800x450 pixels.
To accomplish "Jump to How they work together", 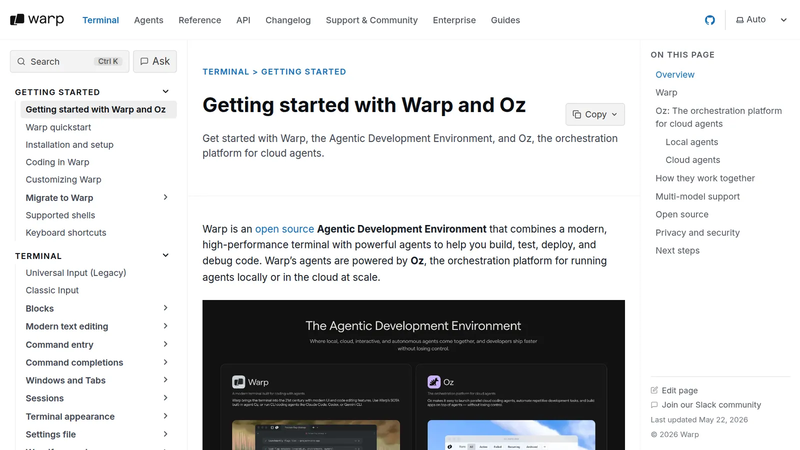I will point(705,178).
